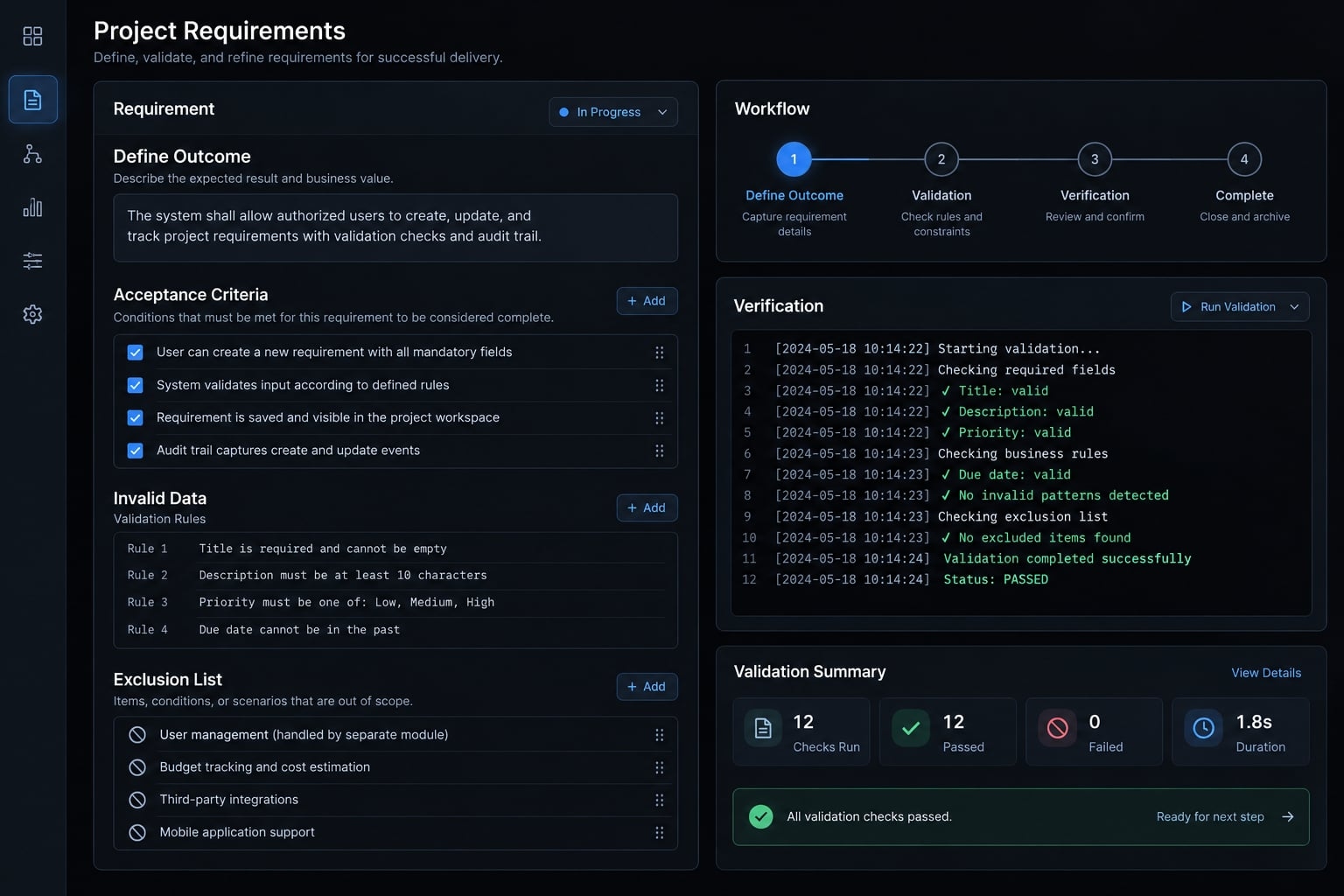Click drag handle for 'Budget tracking' exclusion
Viewport: 1344px width, 896px height.
659,767
